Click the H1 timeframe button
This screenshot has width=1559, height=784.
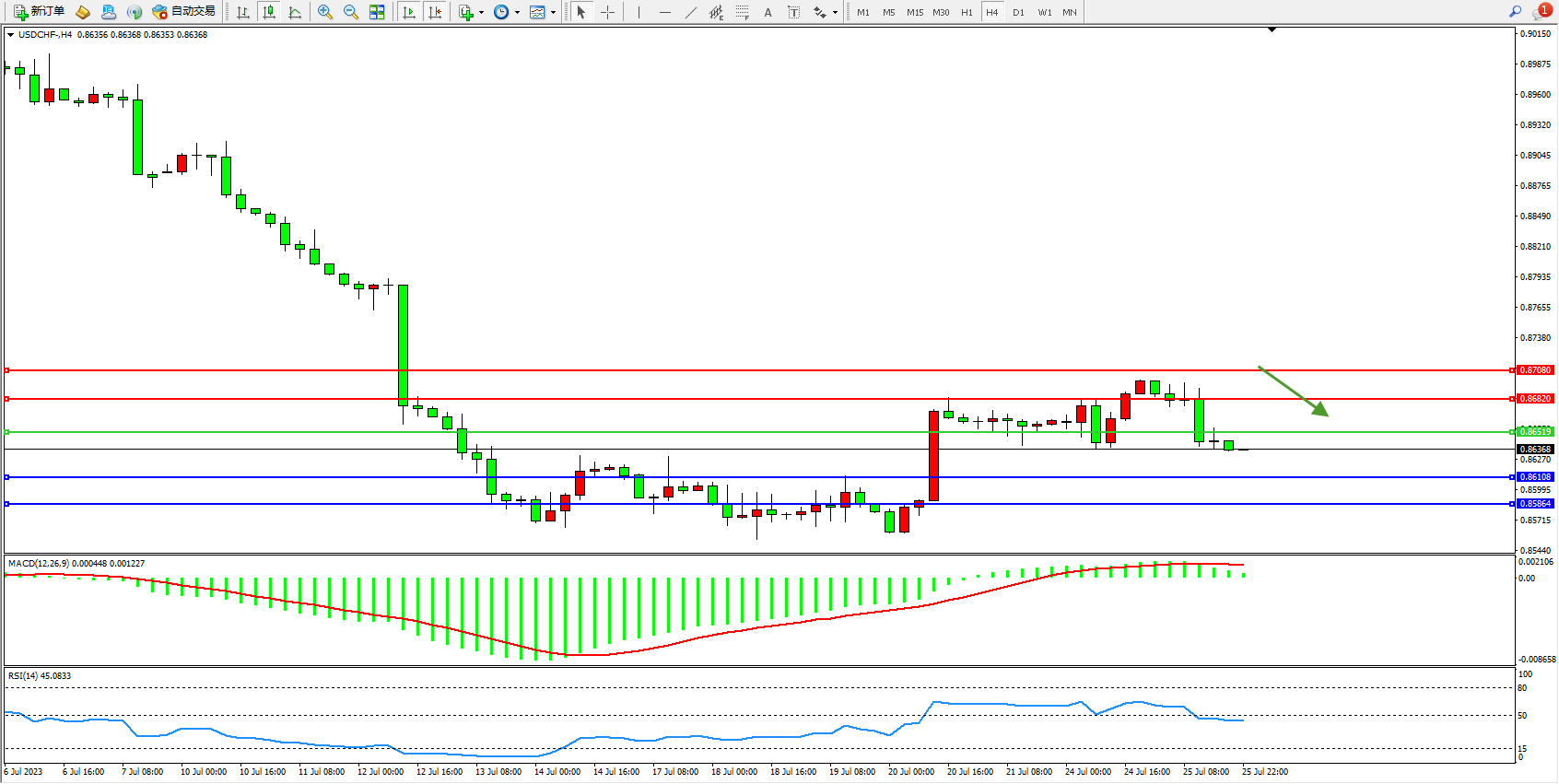pos(967,12)
